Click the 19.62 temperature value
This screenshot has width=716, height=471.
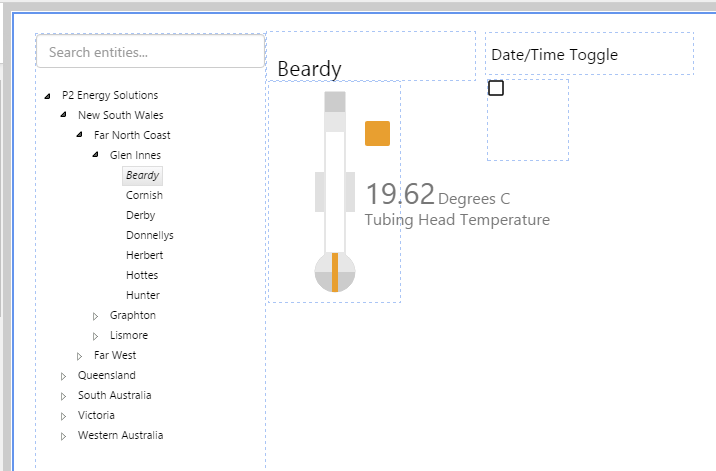click(400, 194)
